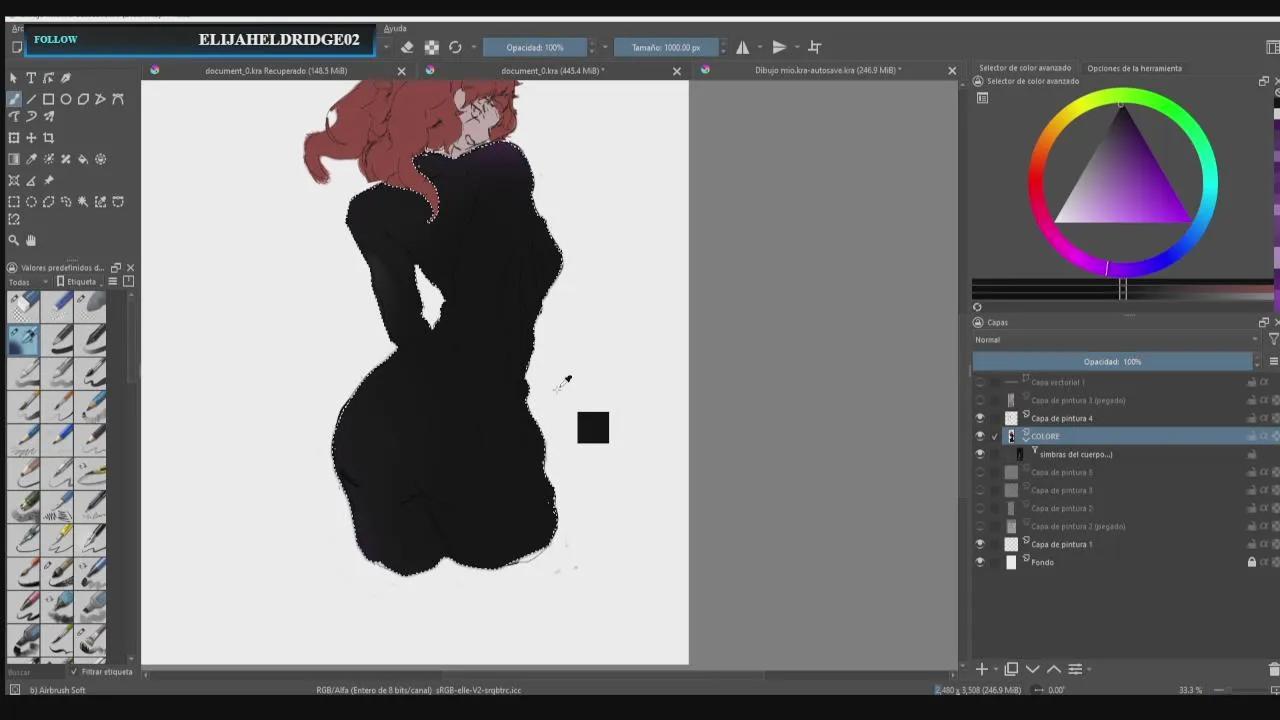
Task: Adjust layer Opacidad 100% slider
Action: coord(1112,362)
